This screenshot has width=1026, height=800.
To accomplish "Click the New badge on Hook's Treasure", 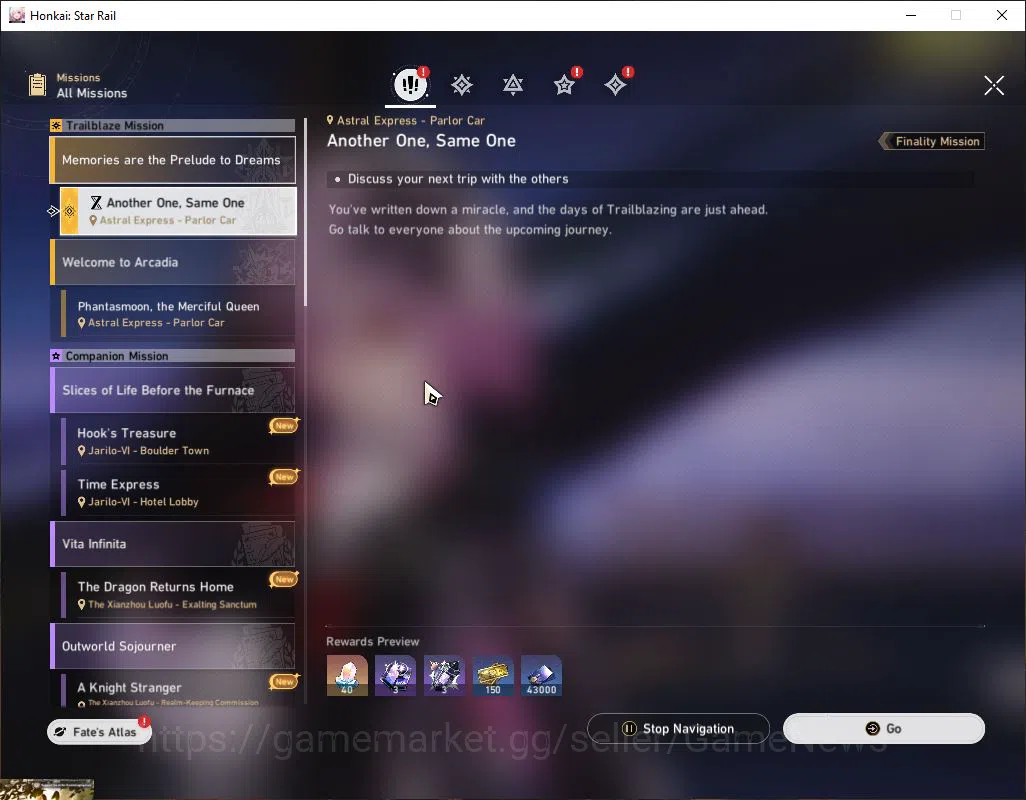I will point(284,426).
